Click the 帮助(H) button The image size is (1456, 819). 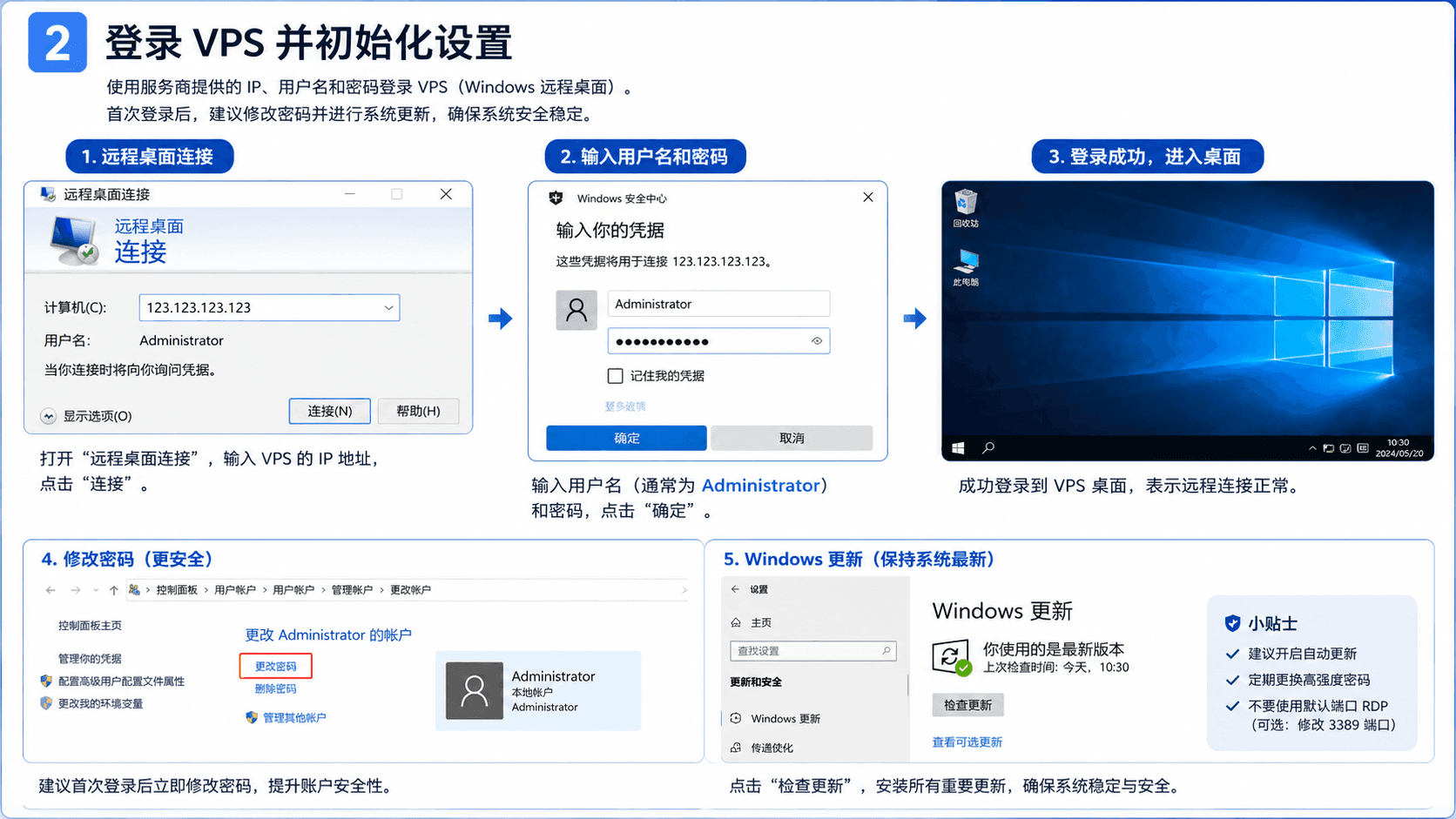(x=418, y=411)
